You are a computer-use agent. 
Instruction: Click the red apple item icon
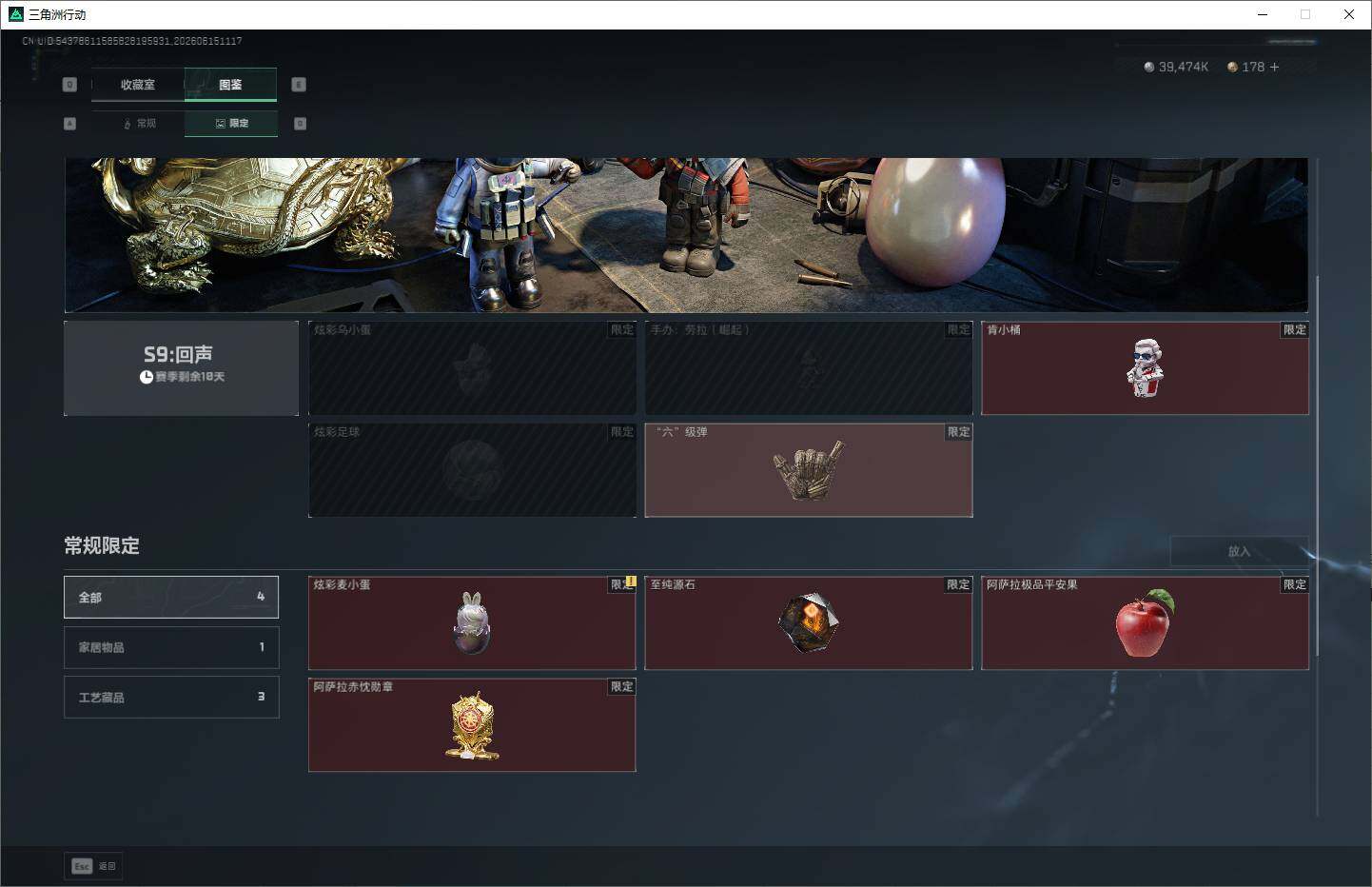pos(1145,623)
